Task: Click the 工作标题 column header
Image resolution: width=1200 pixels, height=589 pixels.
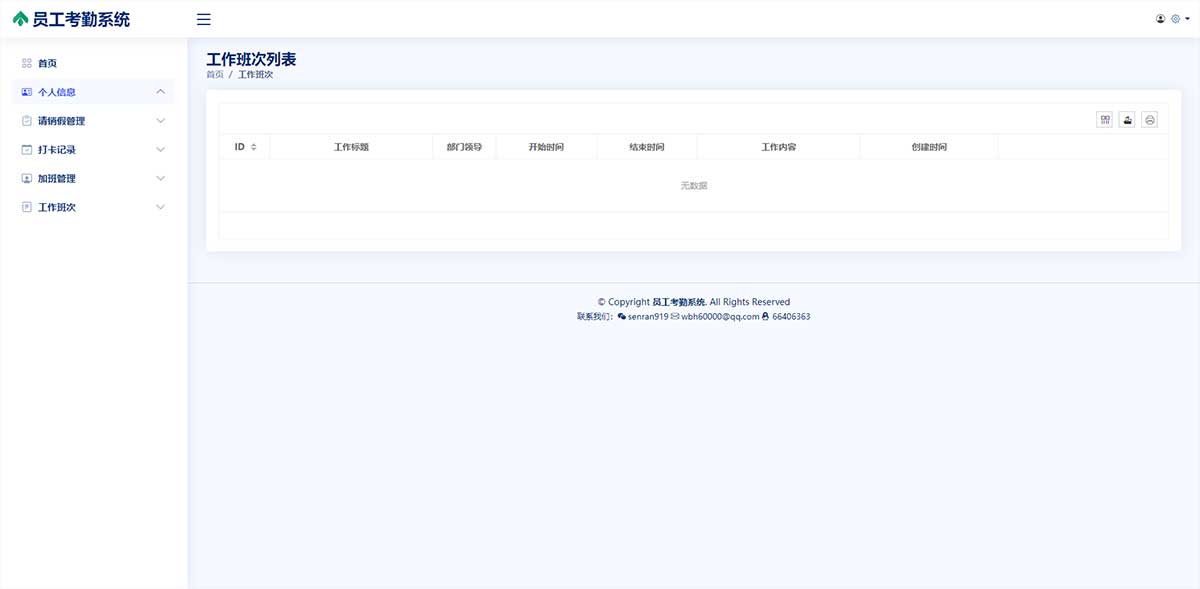Action: pos(351,147)
